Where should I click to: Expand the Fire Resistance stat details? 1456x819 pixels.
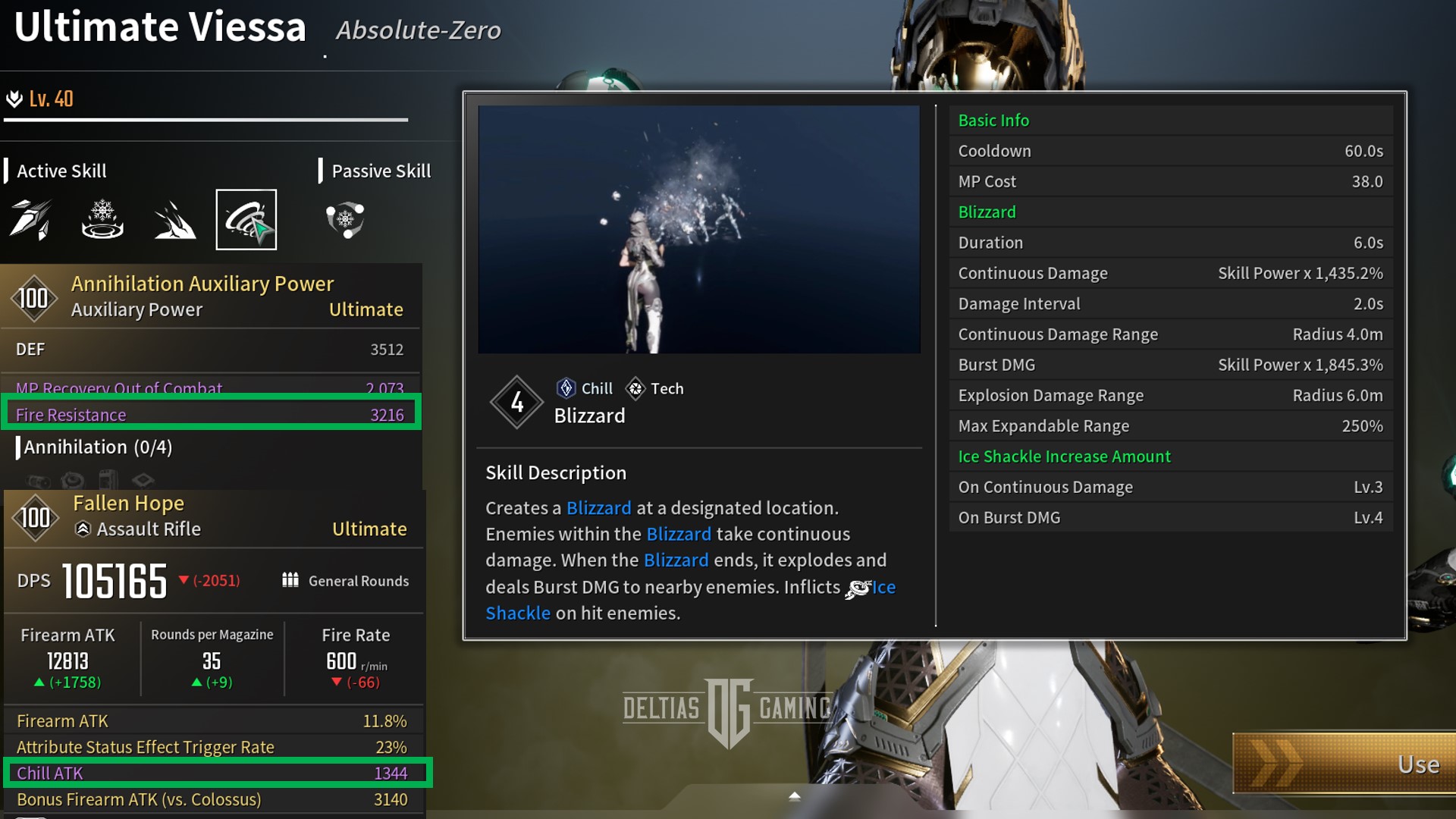pyautogui.click(x=211, y=414)
